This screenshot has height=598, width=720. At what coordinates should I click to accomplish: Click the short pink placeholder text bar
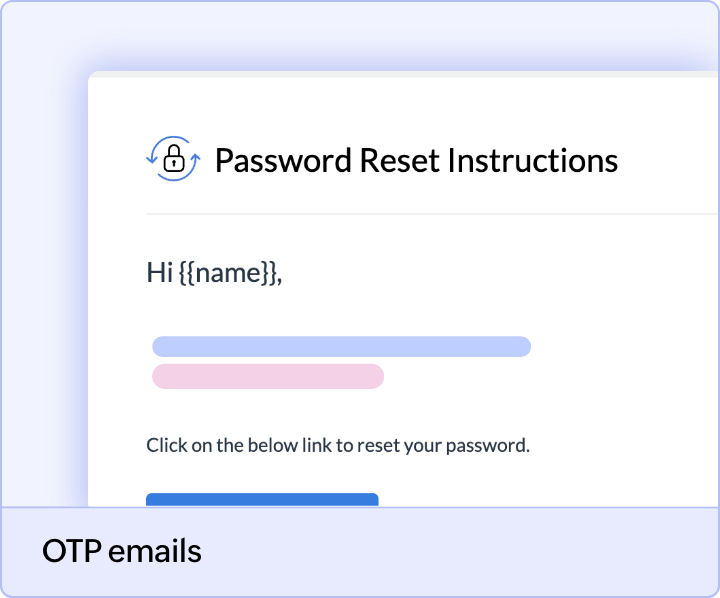tap(268, 376)
